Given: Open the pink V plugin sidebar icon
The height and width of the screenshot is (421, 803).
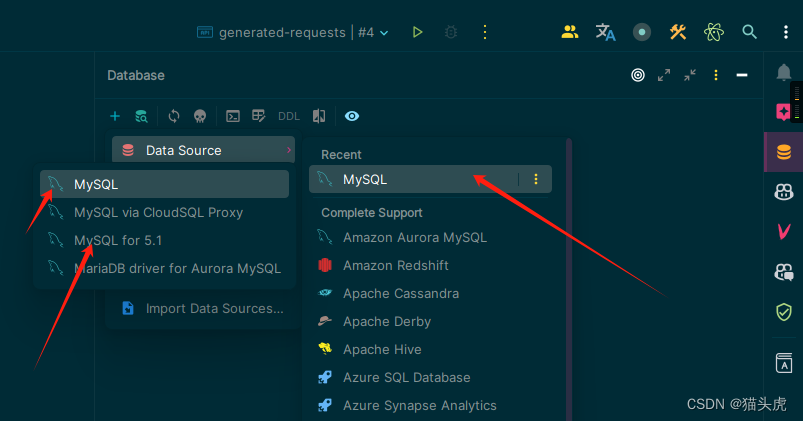Looking at the screenshot, I should pyautogui.click(x=784, y=231).
